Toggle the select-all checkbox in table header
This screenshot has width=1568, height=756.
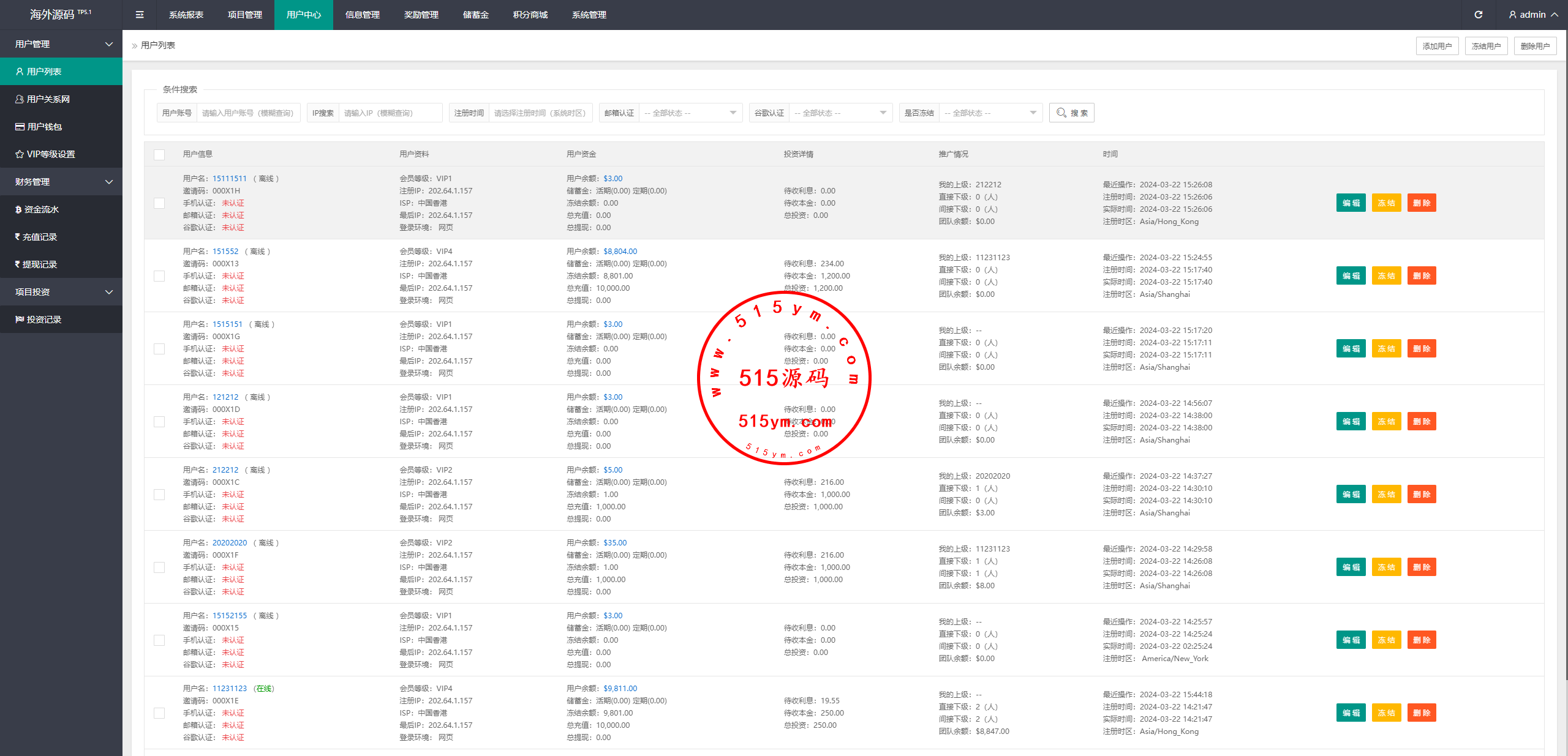(159, 154)
